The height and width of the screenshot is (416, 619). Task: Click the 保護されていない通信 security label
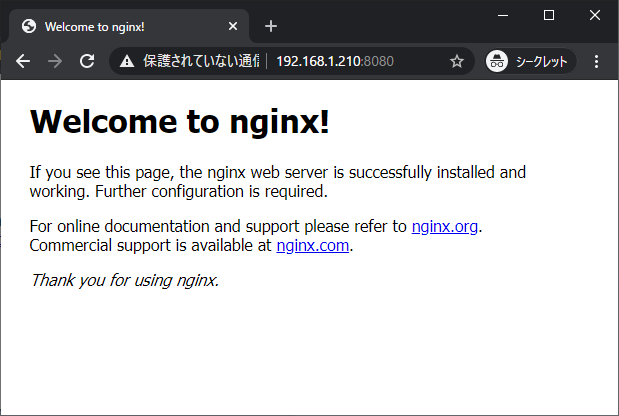tap(201, 61)
